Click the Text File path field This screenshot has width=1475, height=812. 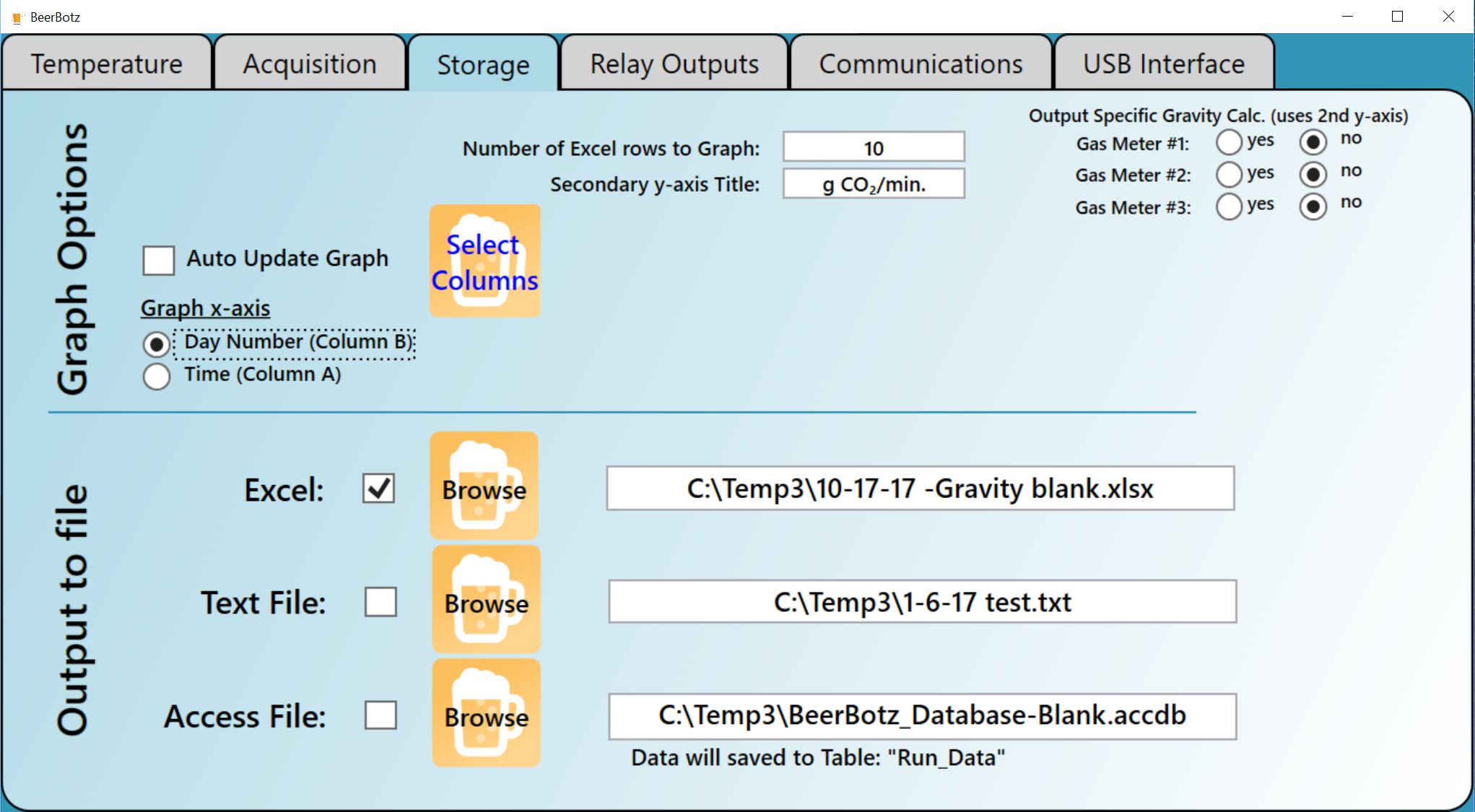[x=922, y=601]
